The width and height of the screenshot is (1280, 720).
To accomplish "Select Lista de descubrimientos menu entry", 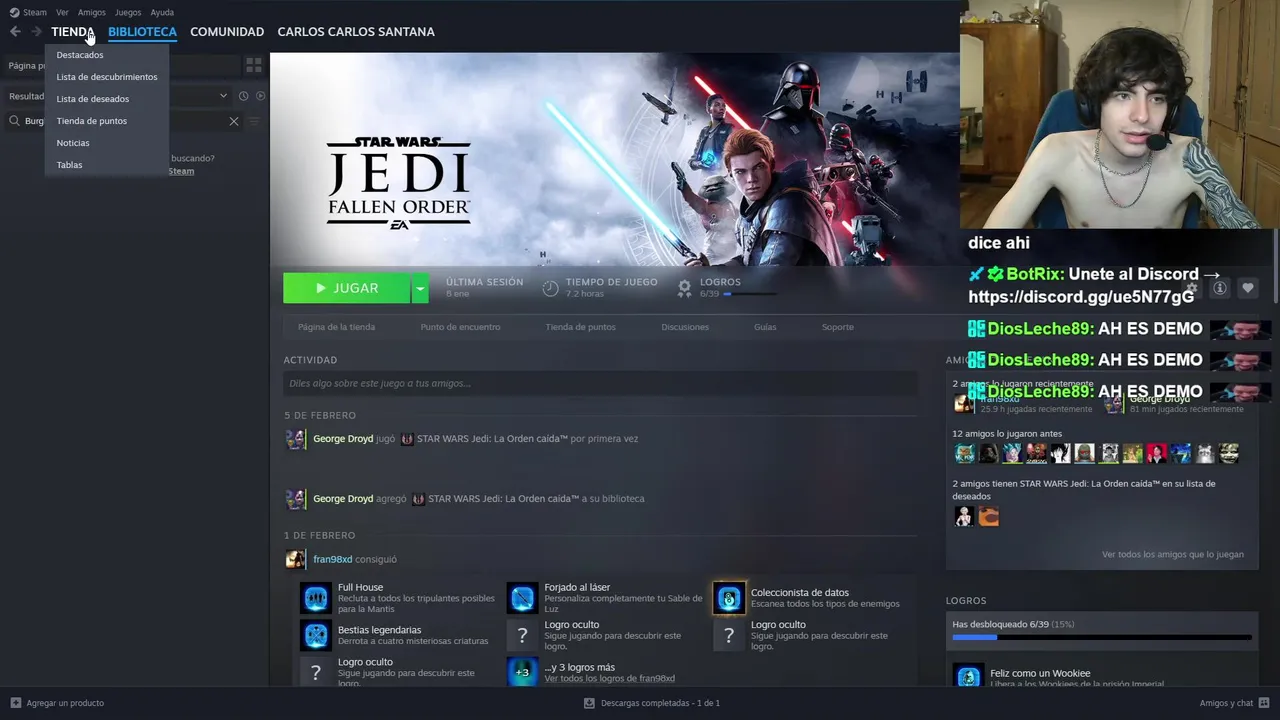I will 107,77.
